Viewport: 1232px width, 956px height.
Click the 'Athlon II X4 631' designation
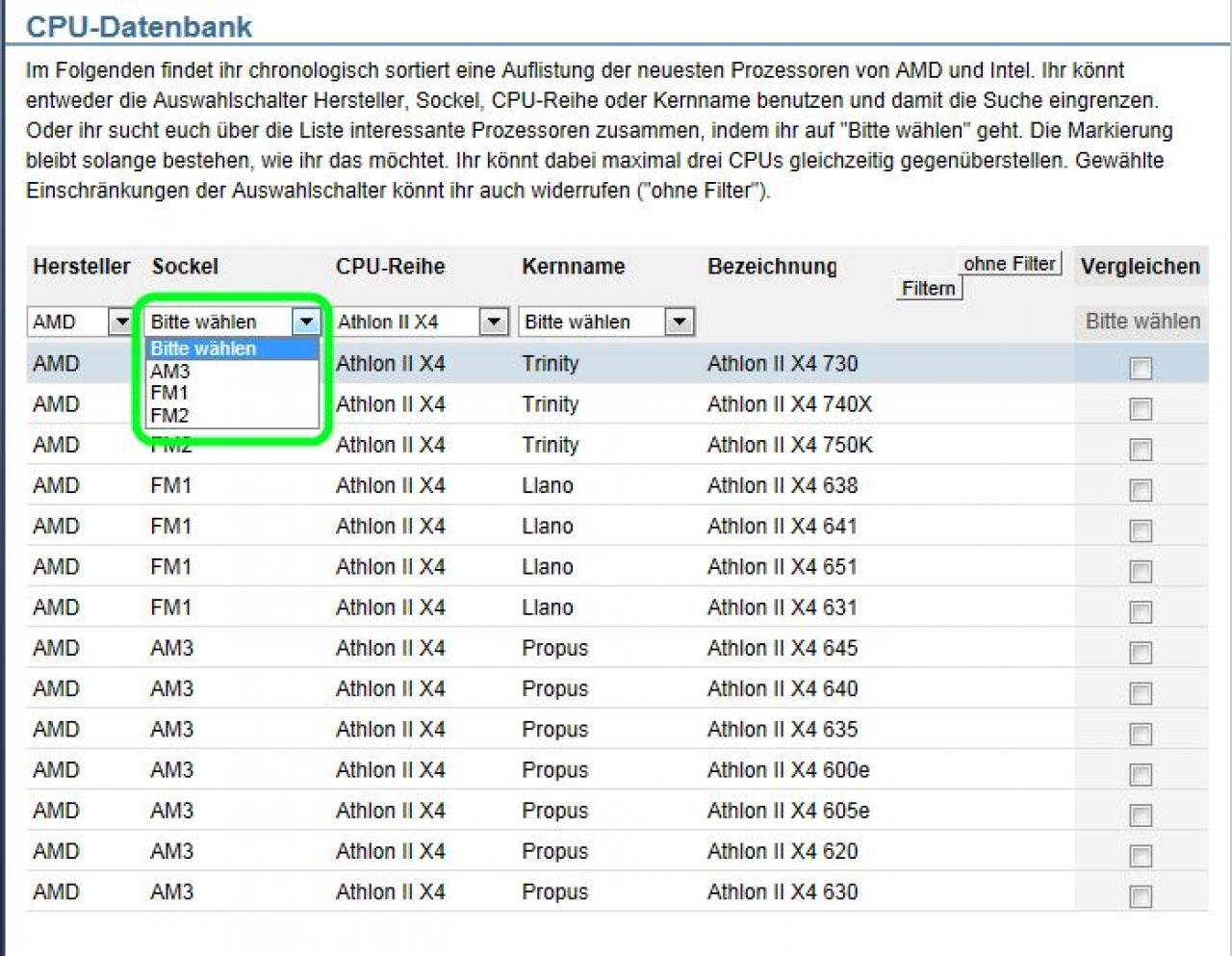click(783, 607)
